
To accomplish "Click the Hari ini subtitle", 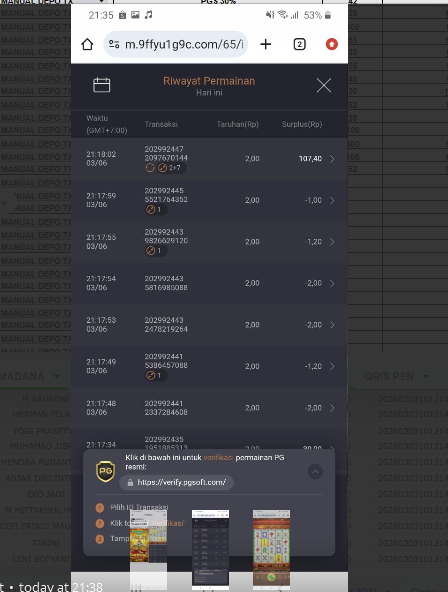I will (x=209, y=93).
